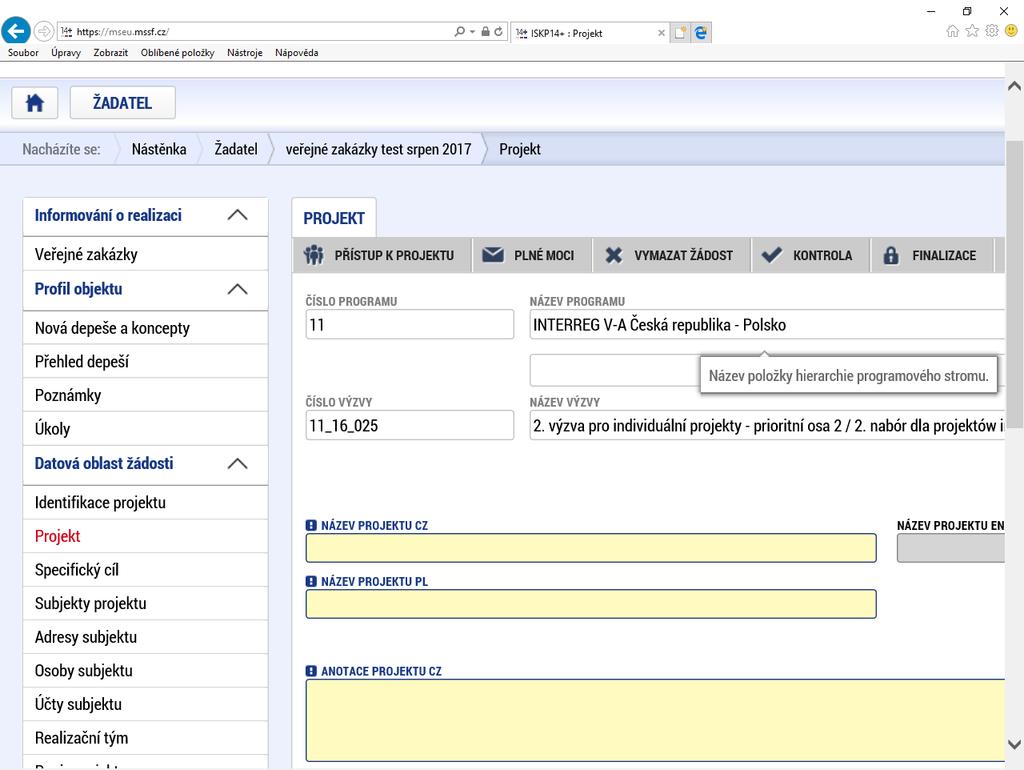Close the ISKP14+ Projekt tab
The height and width of the screenshot is (770, 1024).
pos(661,33)
